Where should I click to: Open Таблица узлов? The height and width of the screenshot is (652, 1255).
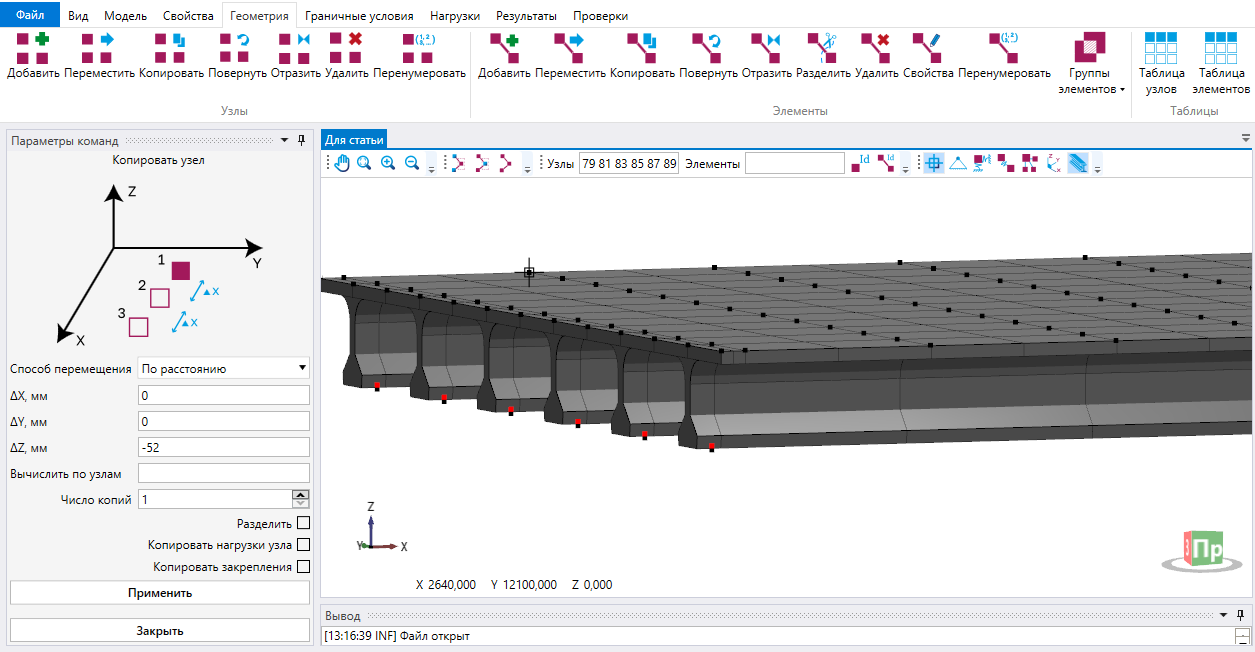tap(1161, 64)
